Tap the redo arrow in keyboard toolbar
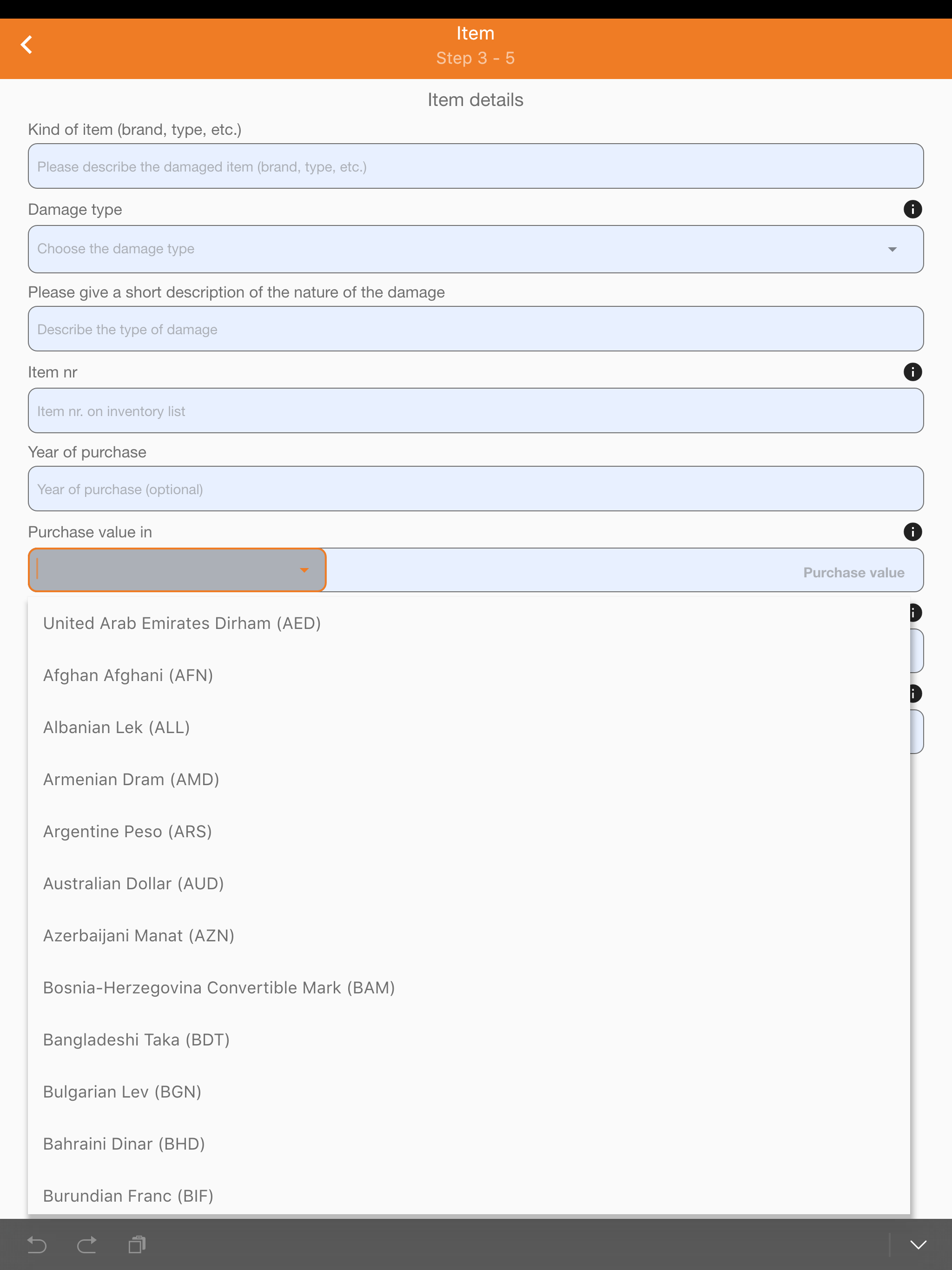The height and width of the screenshot is (1270, 952). pyautogui.click(x=87, y=1244)
